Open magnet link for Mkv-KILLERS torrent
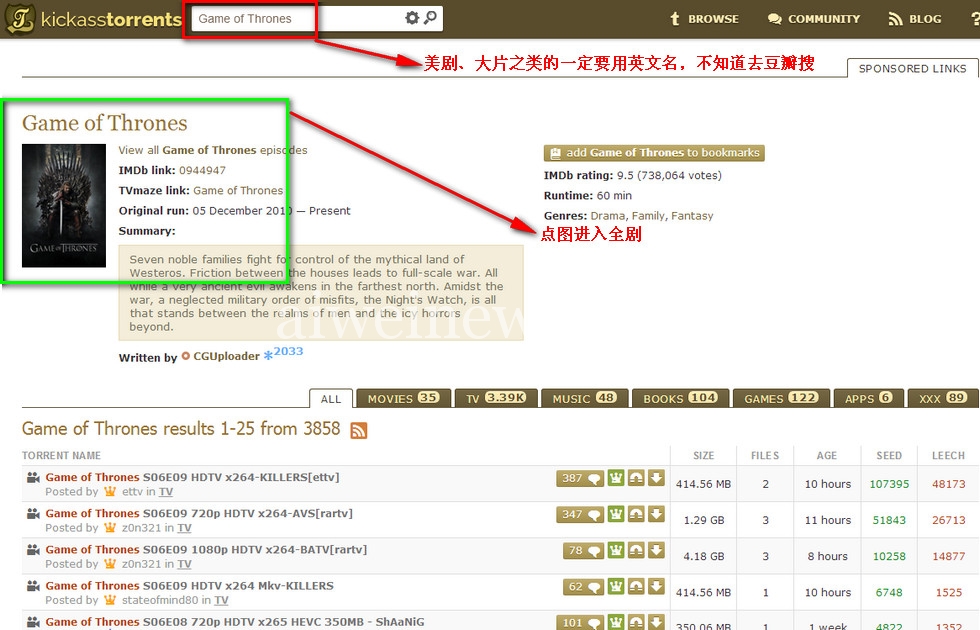The width and height of the screenshot is (980, 630). 636,587
